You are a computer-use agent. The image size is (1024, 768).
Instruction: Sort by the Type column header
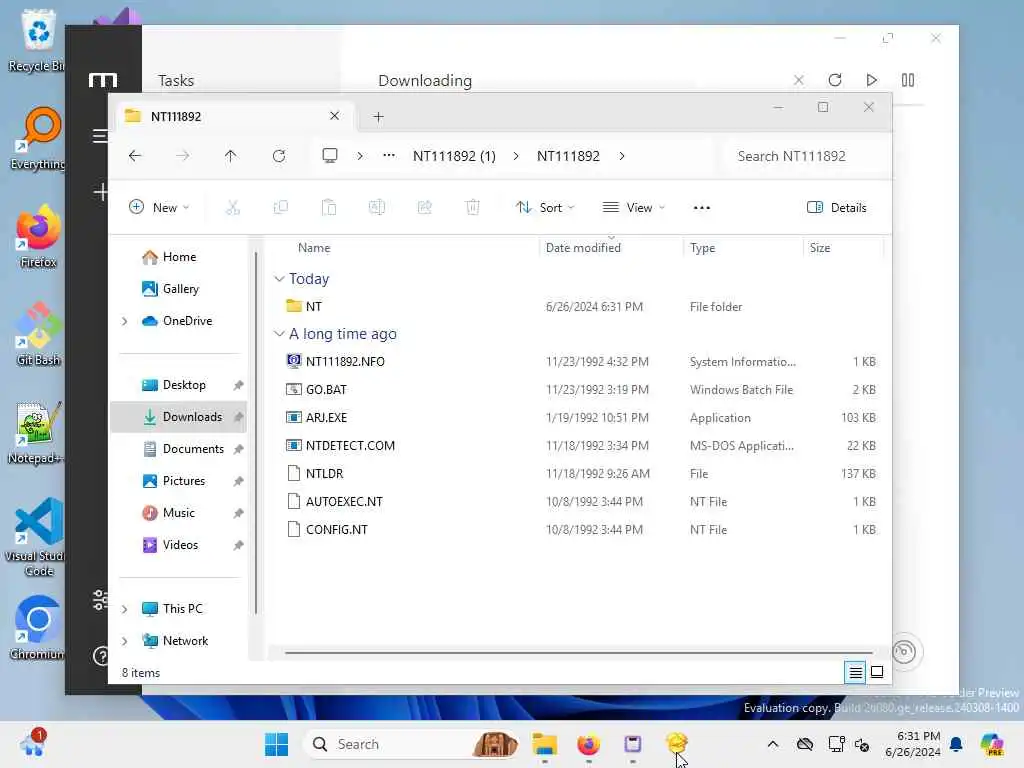pyautogui.click(x=703, y=248)
